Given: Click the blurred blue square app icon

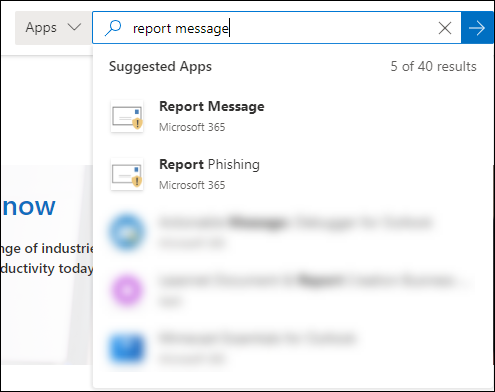Looking at the screenshot, I should click(x=127, y=348).
